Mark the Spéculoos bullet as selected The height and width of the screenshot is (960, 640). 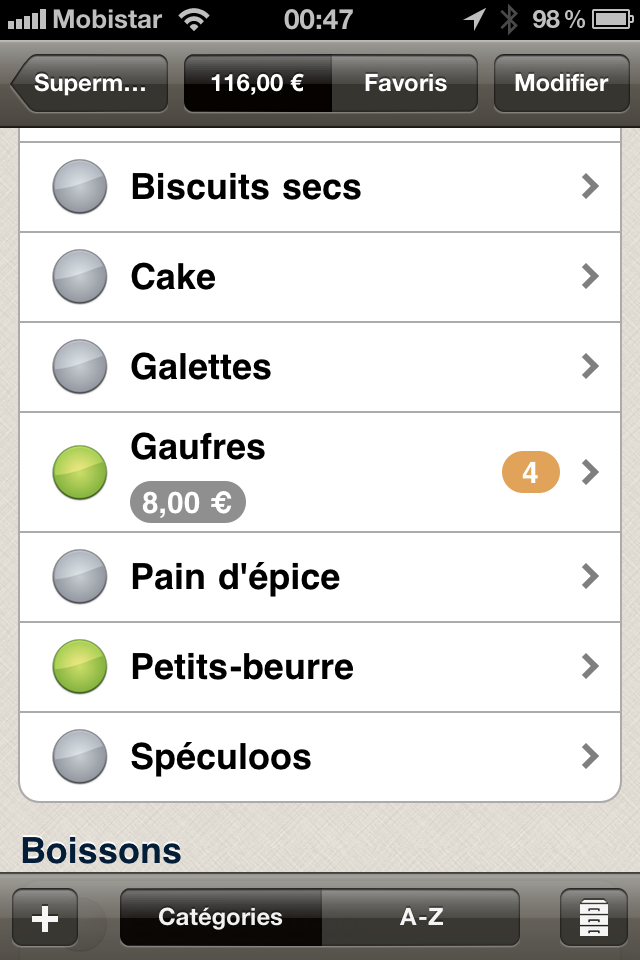tap(80, 757)
